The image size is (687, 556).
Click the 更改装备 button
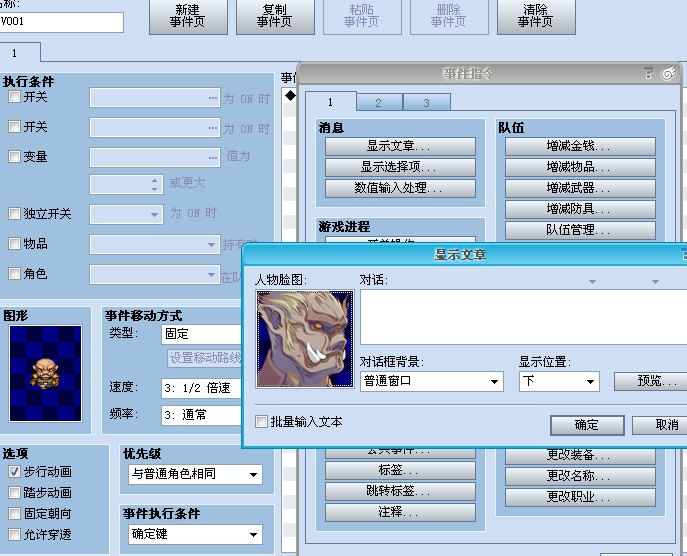point(581,456)
